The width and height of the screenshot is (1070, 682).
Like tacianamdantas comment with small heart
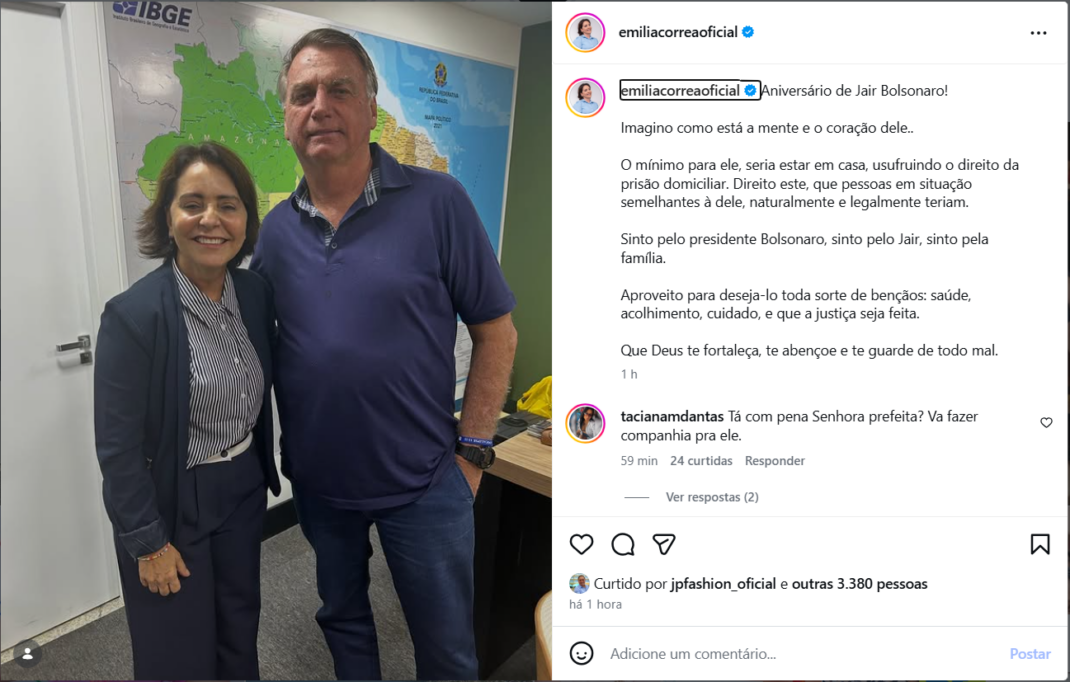[x=1046, y=423]
